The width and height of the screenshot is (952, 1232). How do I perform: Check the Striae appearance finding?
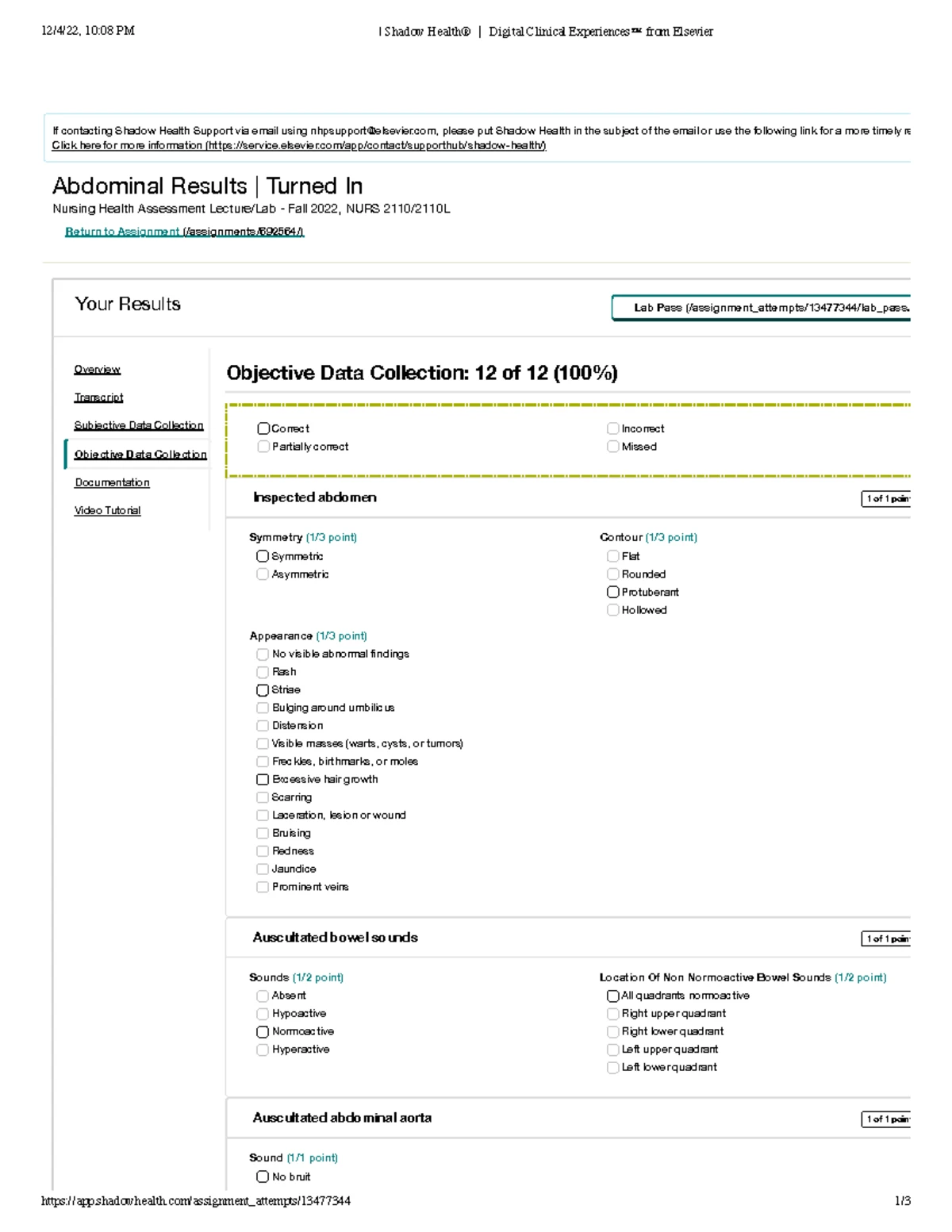point(263,689)
